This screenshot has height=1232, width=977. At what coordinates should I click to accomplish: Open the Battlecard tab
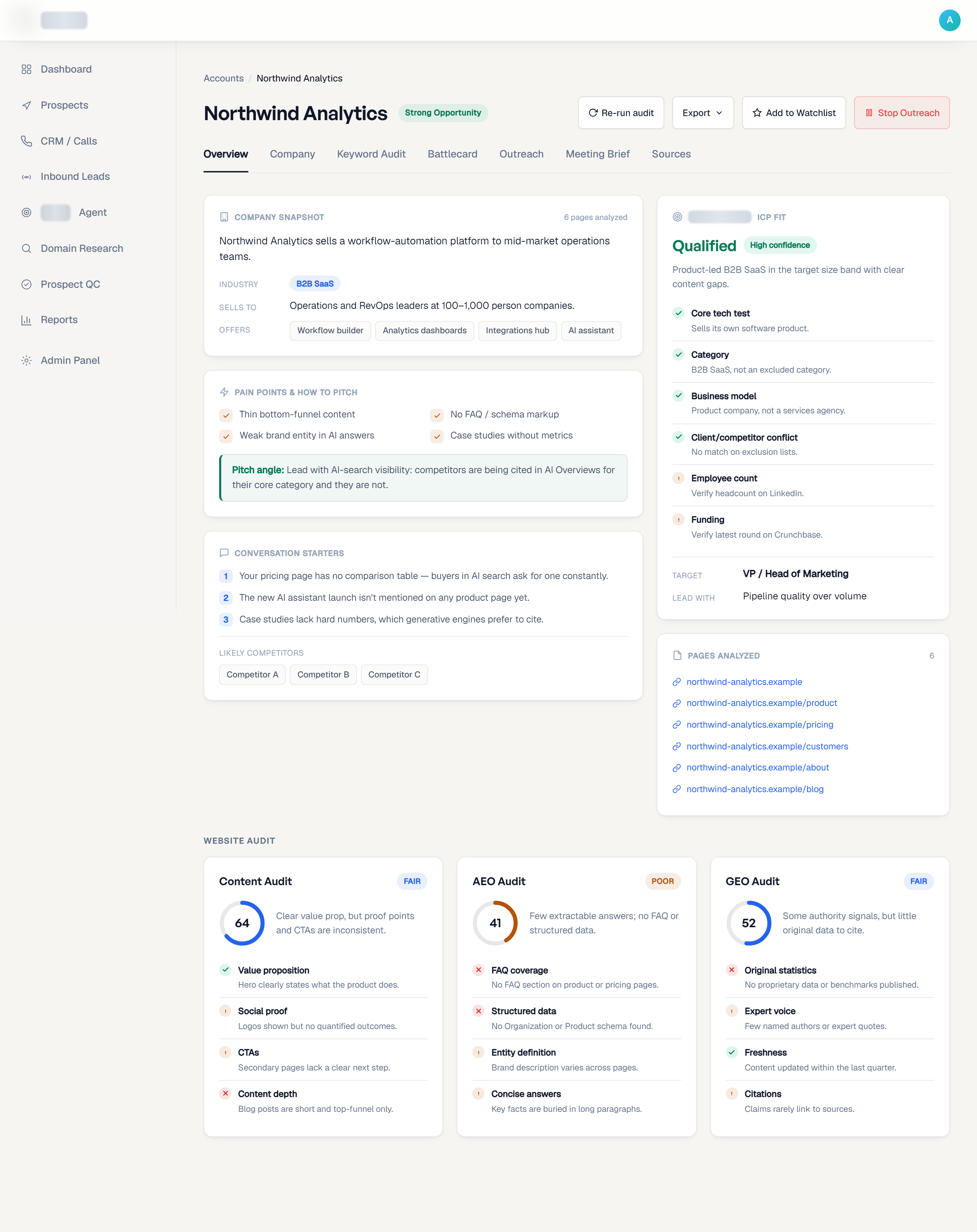(x=452, y=154)
